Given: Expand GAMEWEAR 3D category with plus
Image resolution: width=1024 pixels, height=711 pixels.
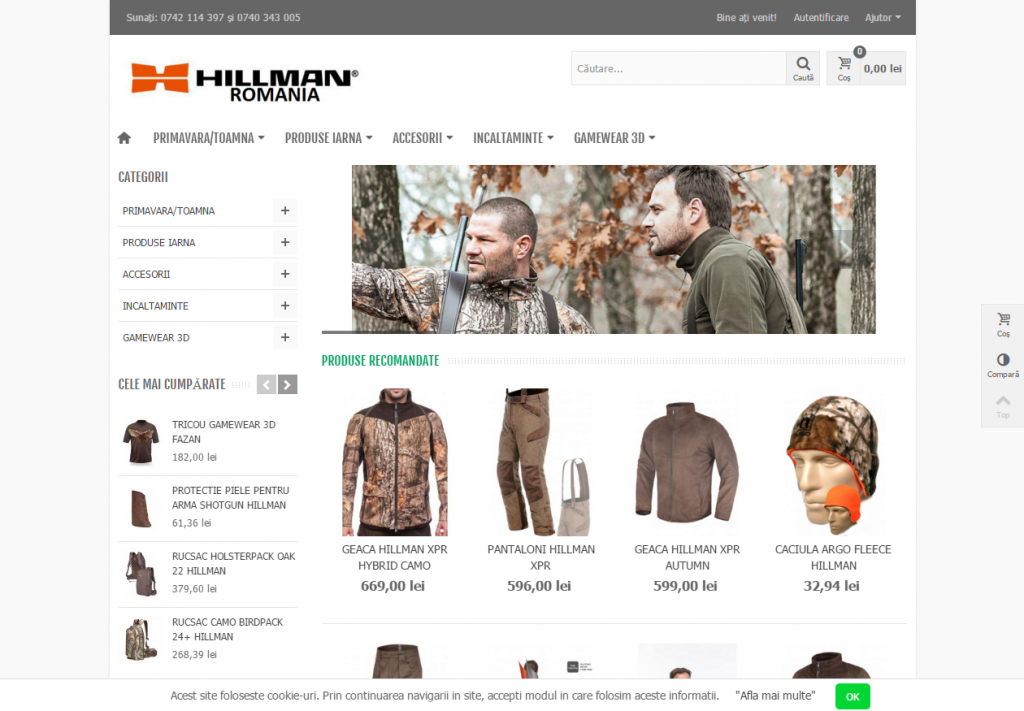Looking at the screenshot, I should click(x=285, y=338).
